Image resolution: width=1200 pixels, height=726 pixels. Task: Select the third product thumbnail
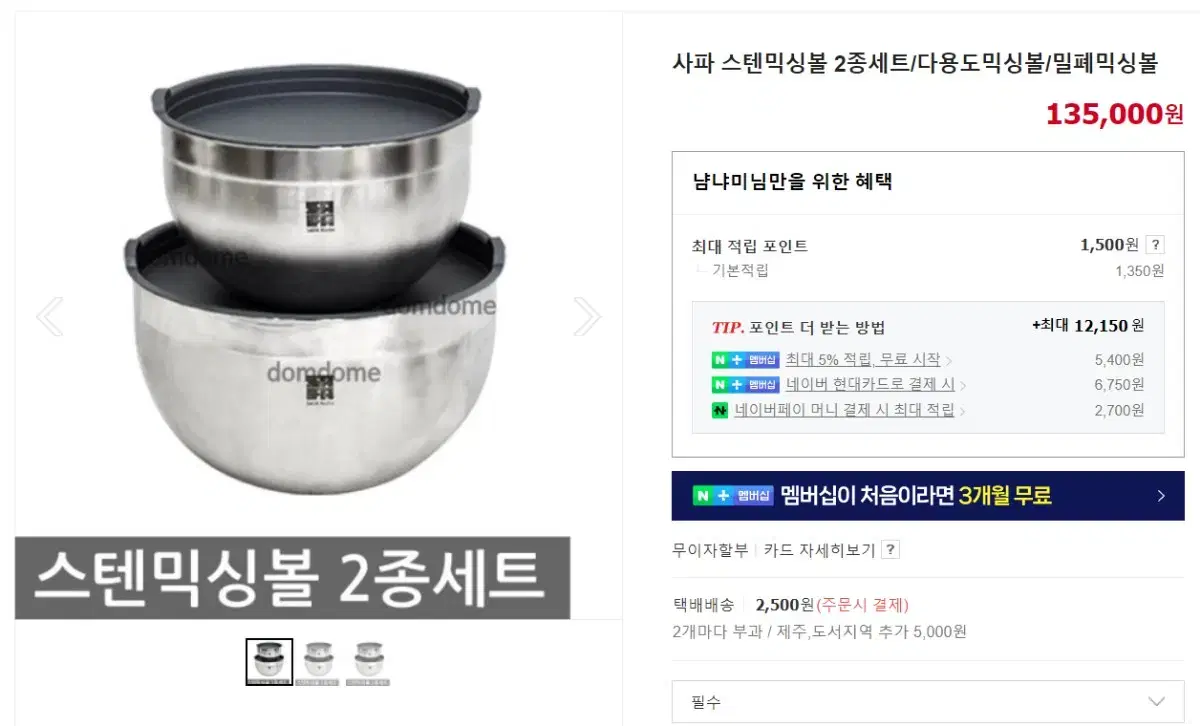(369, 662)
